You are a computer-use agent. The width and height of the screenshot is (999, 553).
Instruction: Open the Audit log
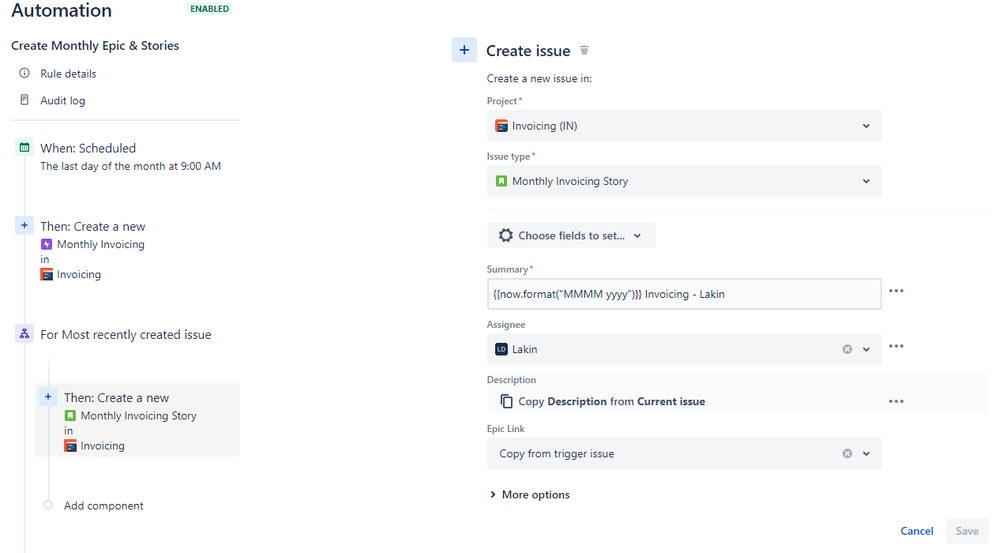(x=62, y=101)
